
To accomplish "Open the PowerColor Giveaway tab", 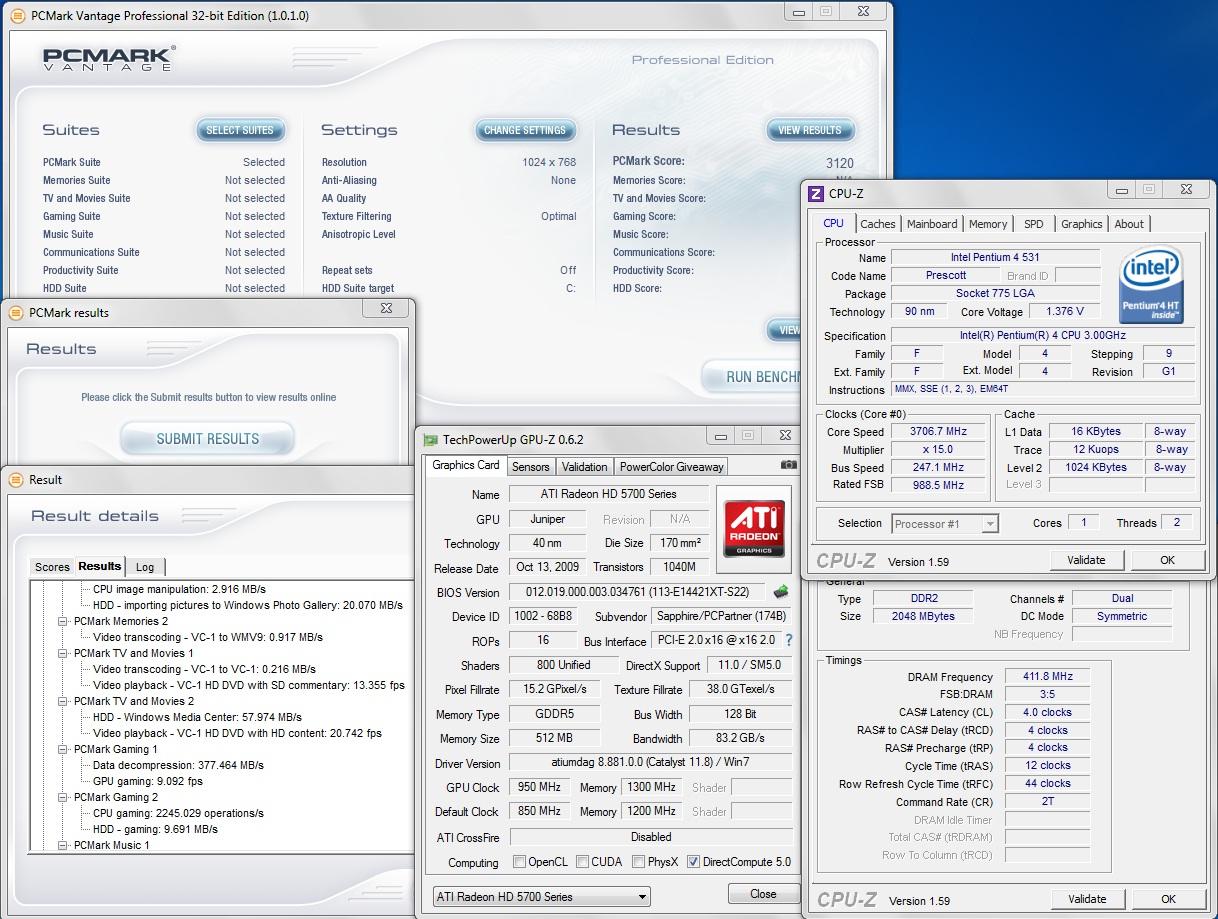I will [671, 467].
